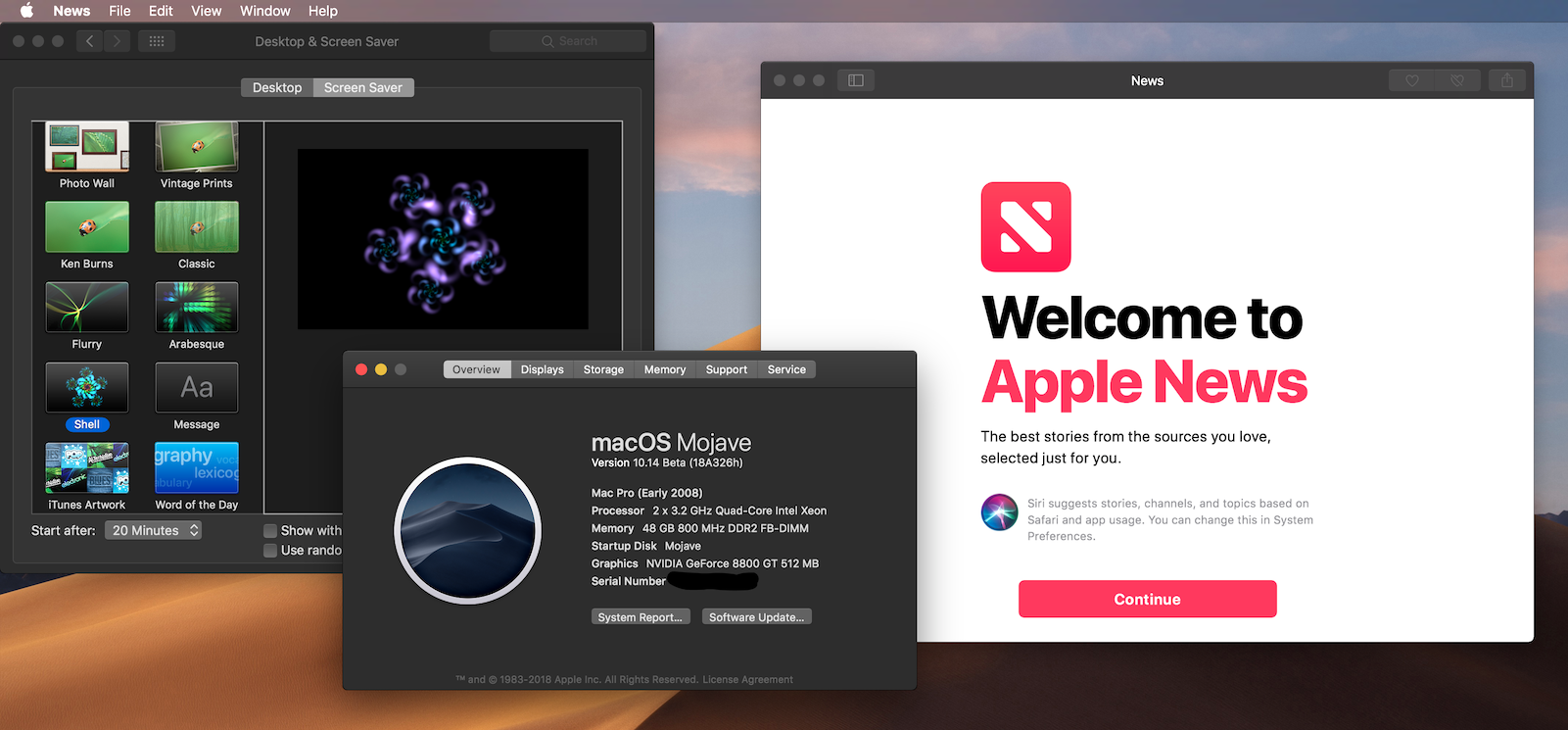Select the Shell screen saver thumbnail
The width and height of the screenshot is (1568, 730).
87,387
